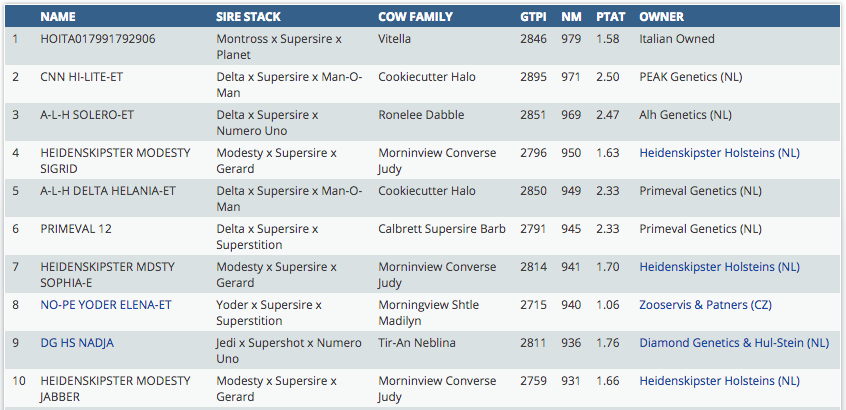Open Heidenskipster Holsteins link in Sophia-E row
The height and width of the screenshot is (410, 846).
tap(719, 267)
